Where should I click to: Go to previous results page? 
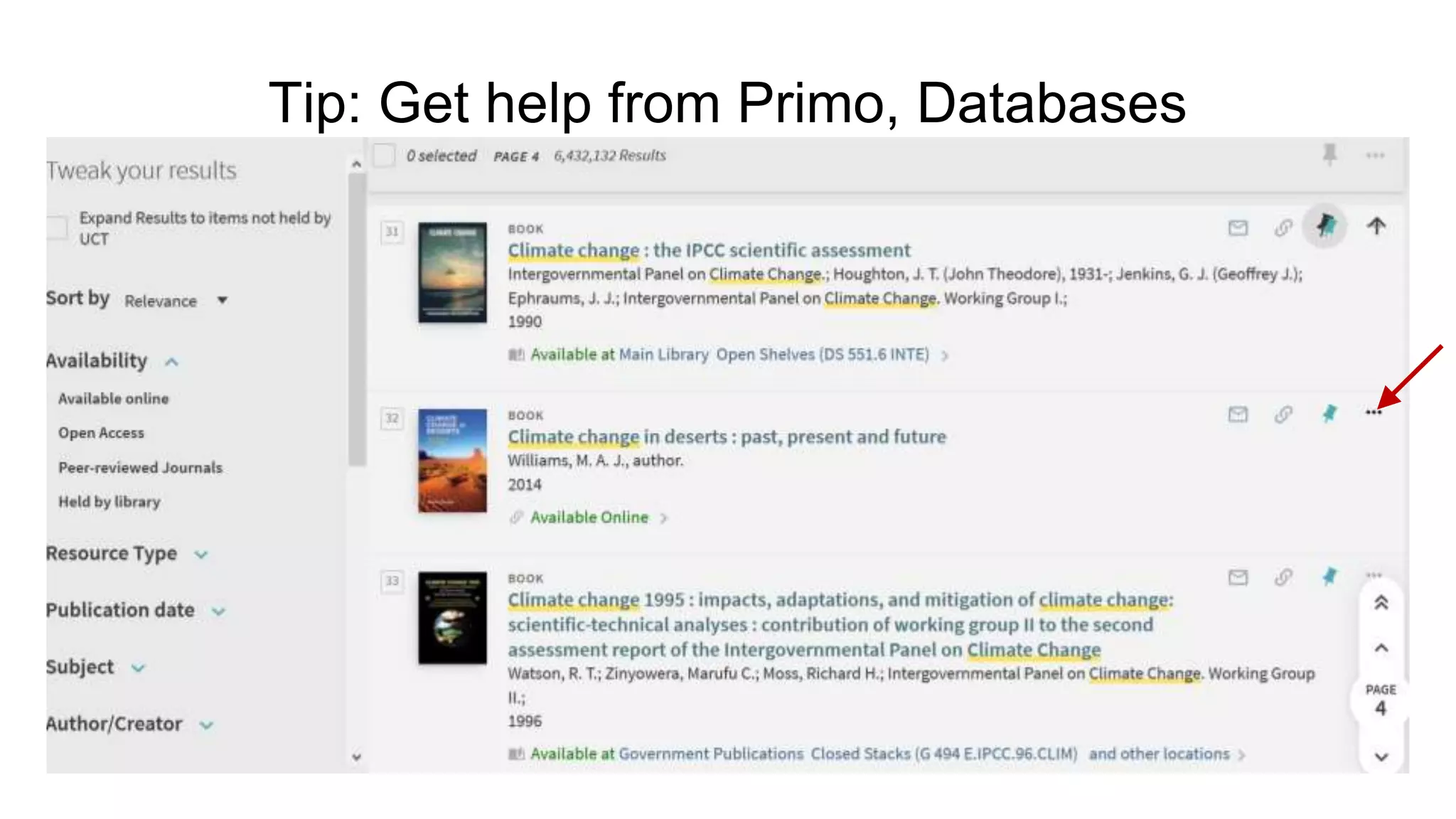point(1381,648)
